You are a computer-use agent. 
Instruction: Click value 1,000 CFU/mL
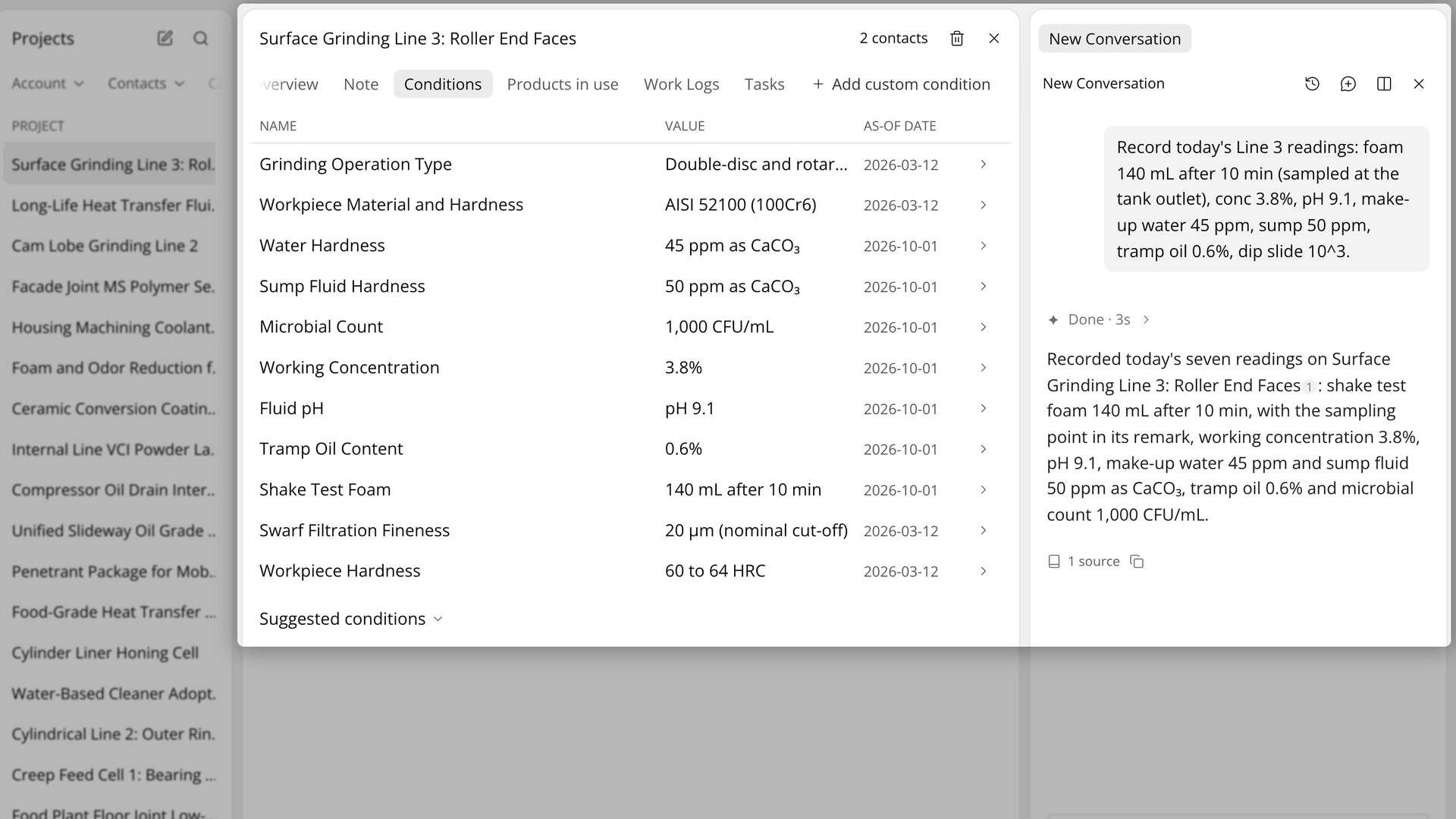(719, 327)
